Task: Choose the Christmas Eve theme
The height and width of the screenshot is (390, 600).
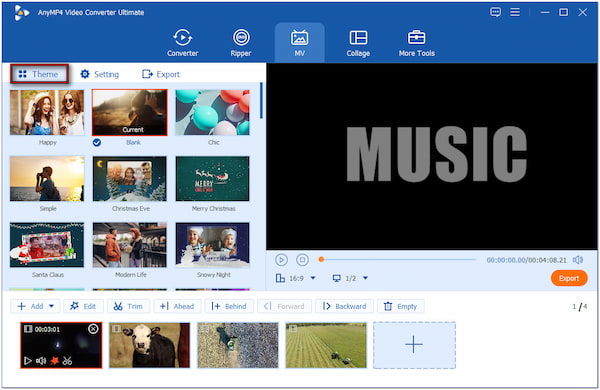Action: coord(130,178)
